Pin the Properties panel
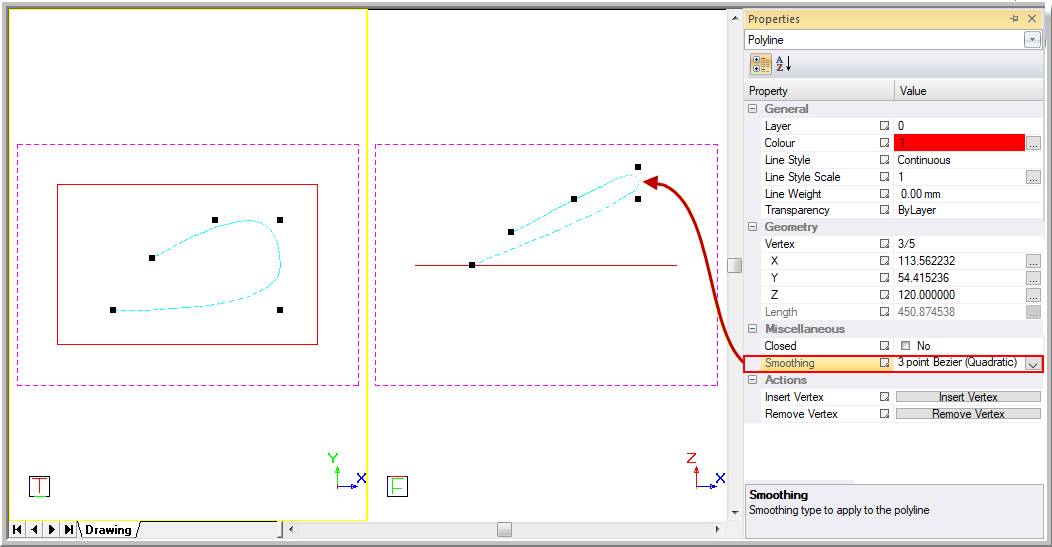Viewport: 1052px width, 547px height. (x=1013, y=19)
